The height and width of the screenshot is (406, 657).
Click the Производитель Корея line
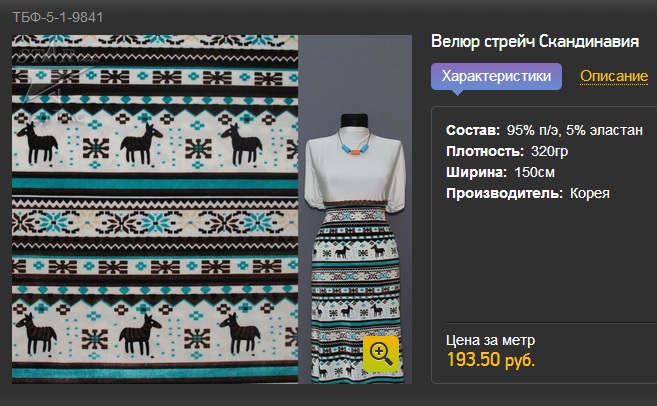[x=528, y=193]
